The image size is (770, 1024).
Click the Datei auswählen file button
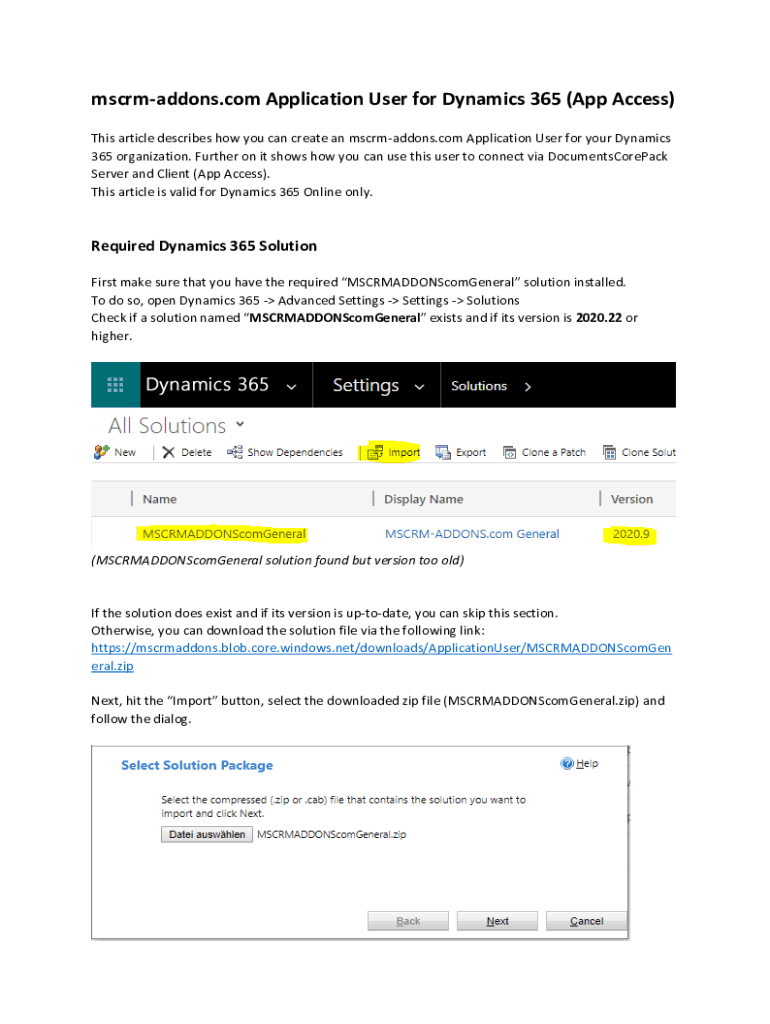(x=207, y=834)
